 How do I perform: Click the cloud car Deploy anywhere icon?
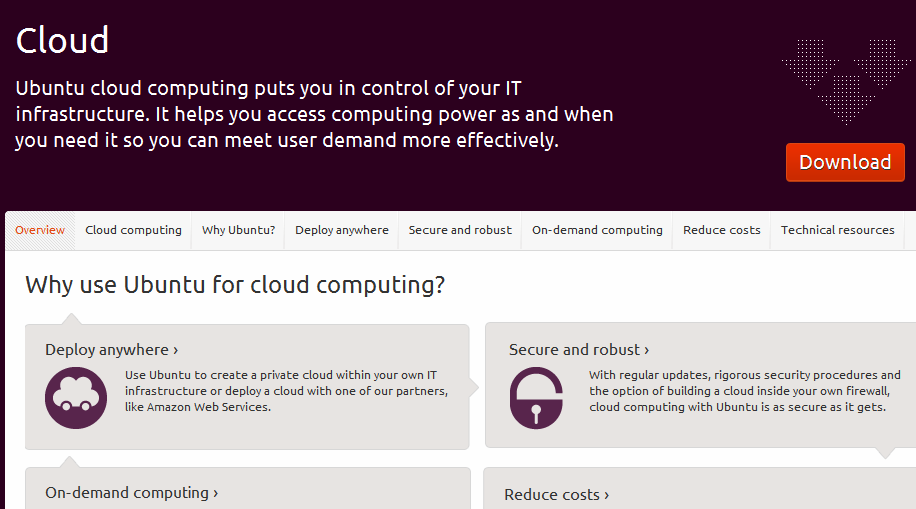76,398
